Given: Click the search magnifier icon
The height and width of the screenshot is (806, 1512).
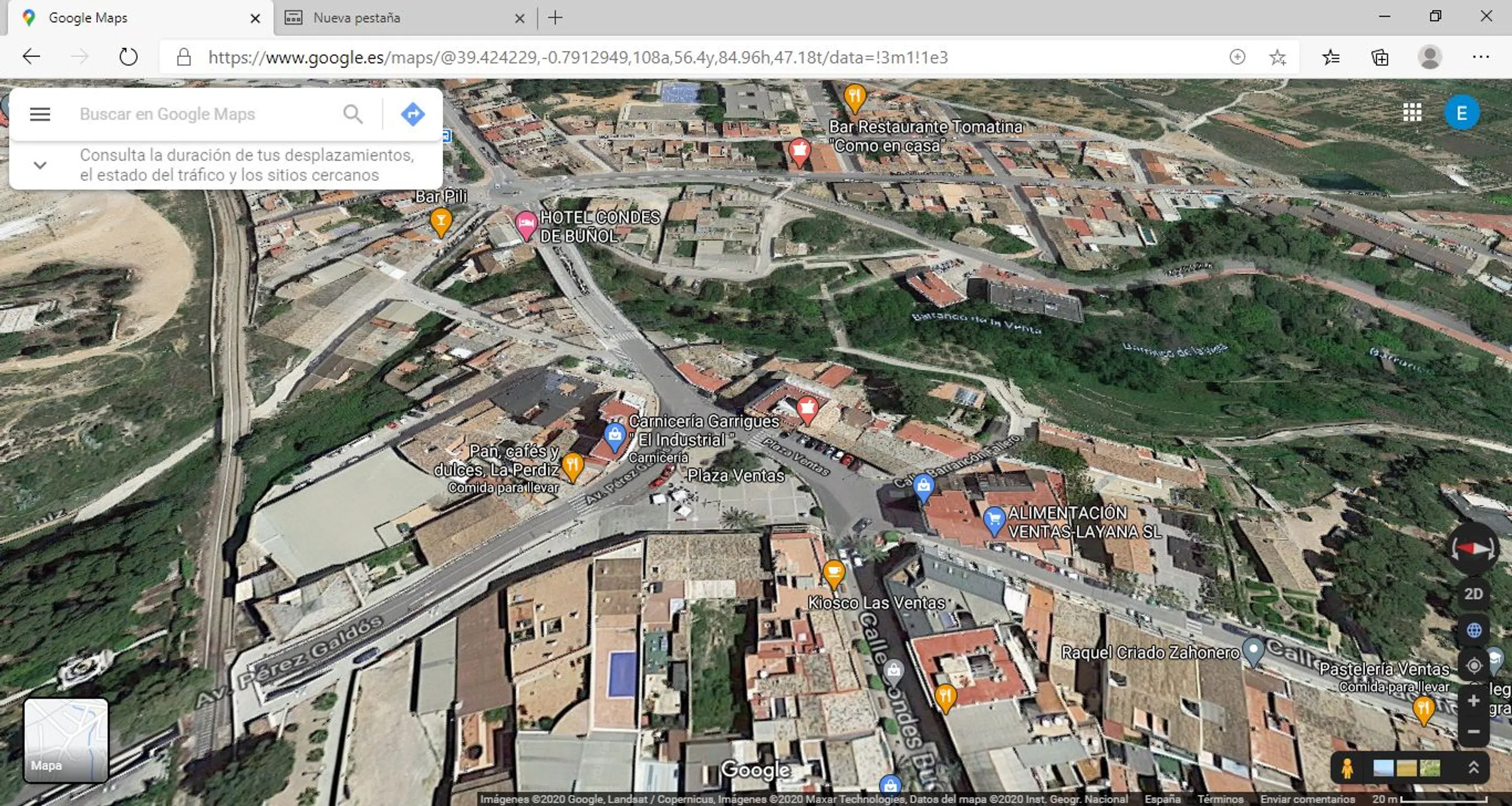Looking at the screenshot, I should (x=353, y=114).
